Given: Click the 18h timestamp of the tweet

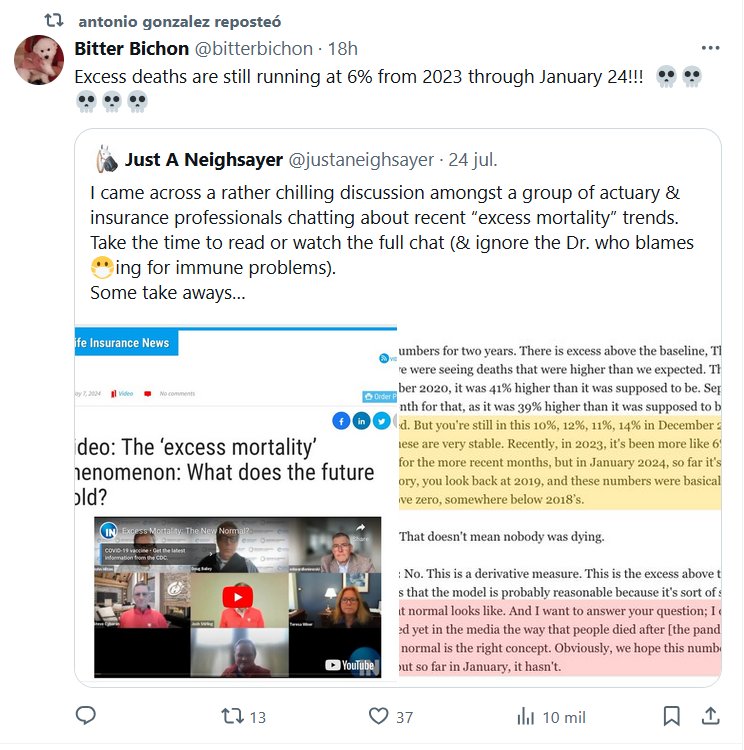Looking at the screenshot, I should point(343,48).
